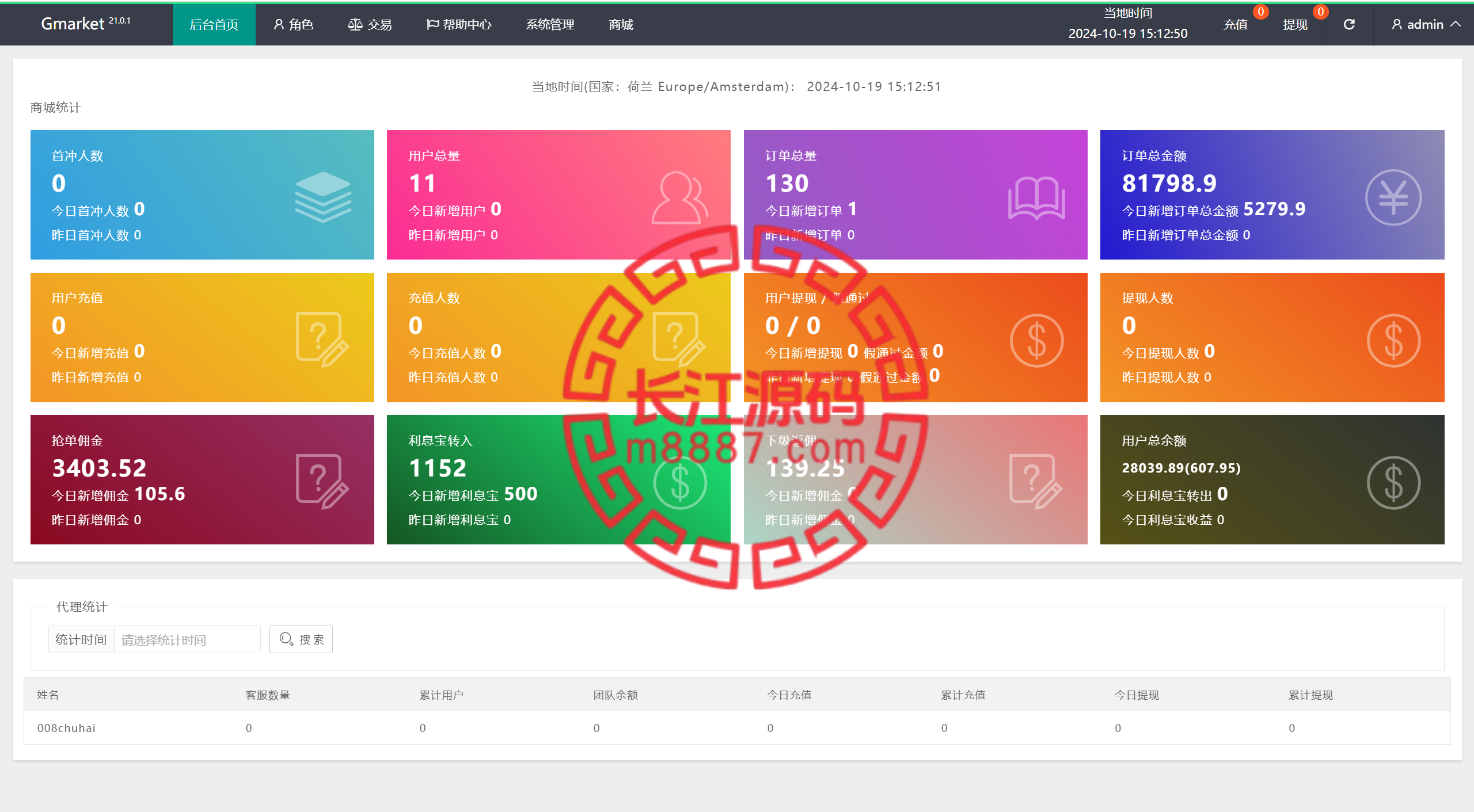The width and height of the screenshot is (1474, 812).
Task: Click the edit icon on 下级返佣 card
Action: (x=1036, y=482)
